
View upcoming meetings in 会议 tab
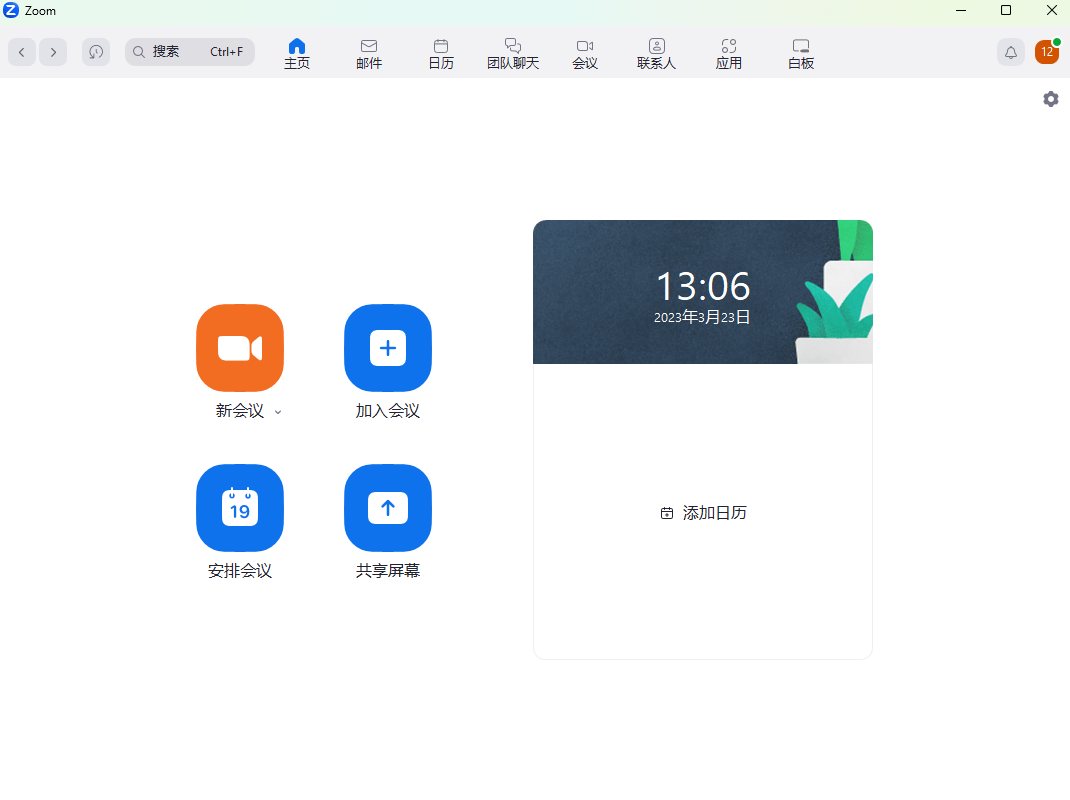pos(584,52)
